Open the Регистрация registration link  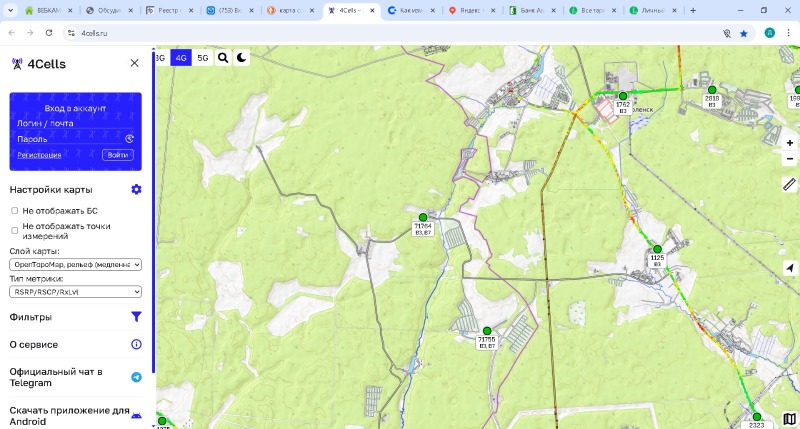(39, 155)
